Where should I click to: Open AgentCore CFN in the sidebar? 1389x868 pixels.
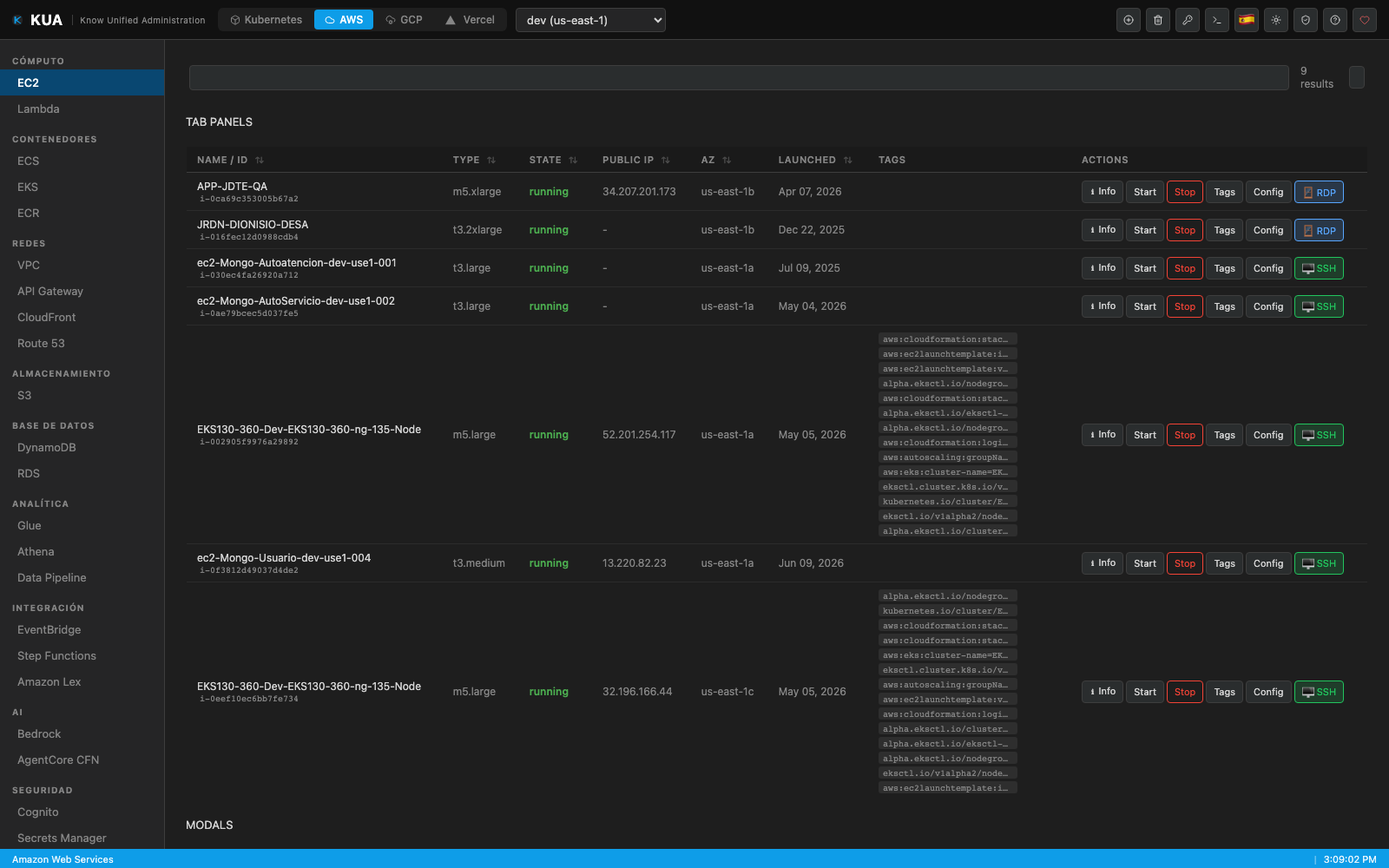(82, 759)
